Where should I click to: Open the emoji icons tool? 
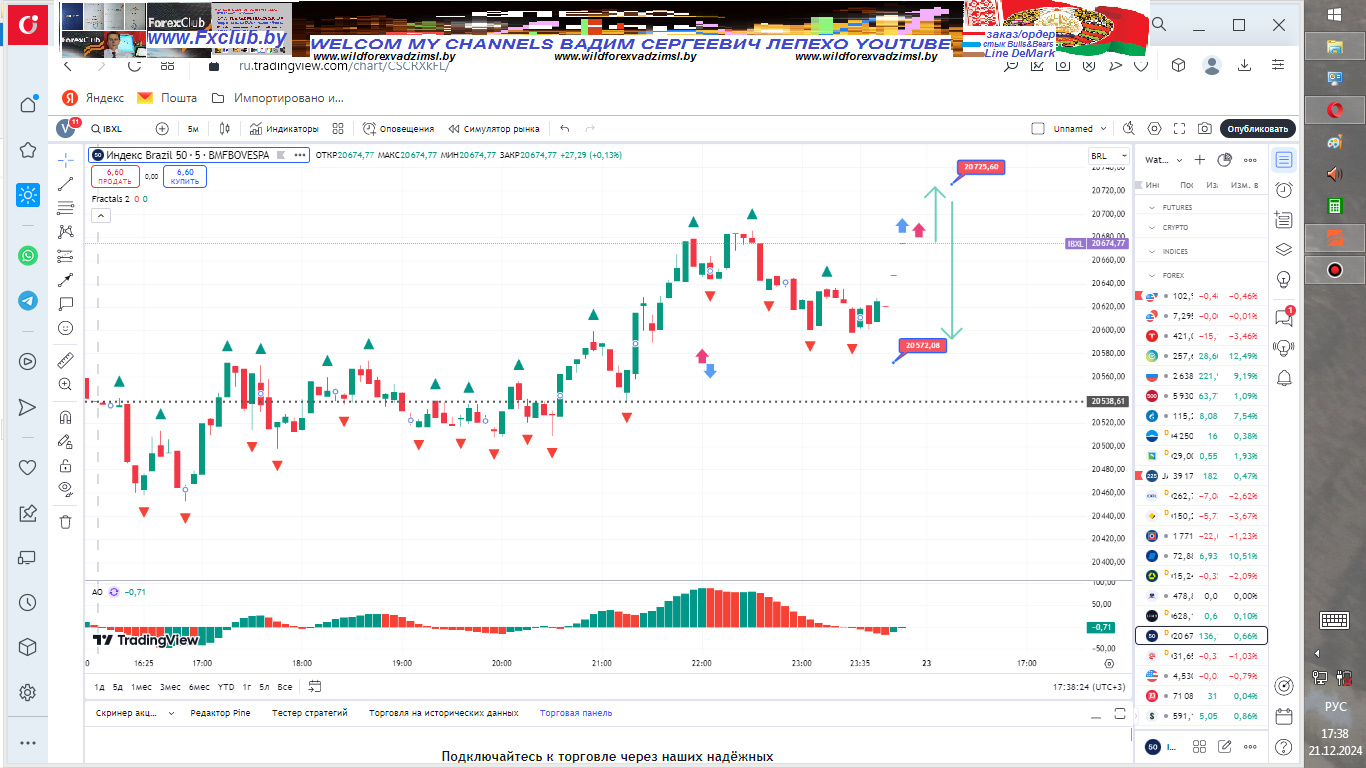coord(66,328)
